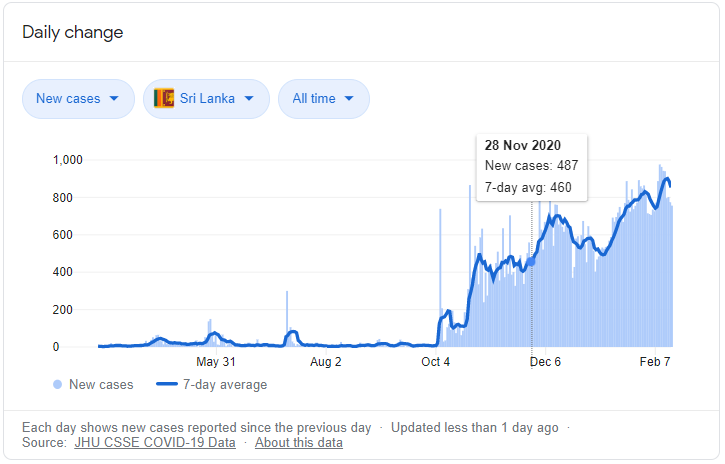Click the 7-day average legend label
This screenshot has height=464, width=725.
coord(225,385)
